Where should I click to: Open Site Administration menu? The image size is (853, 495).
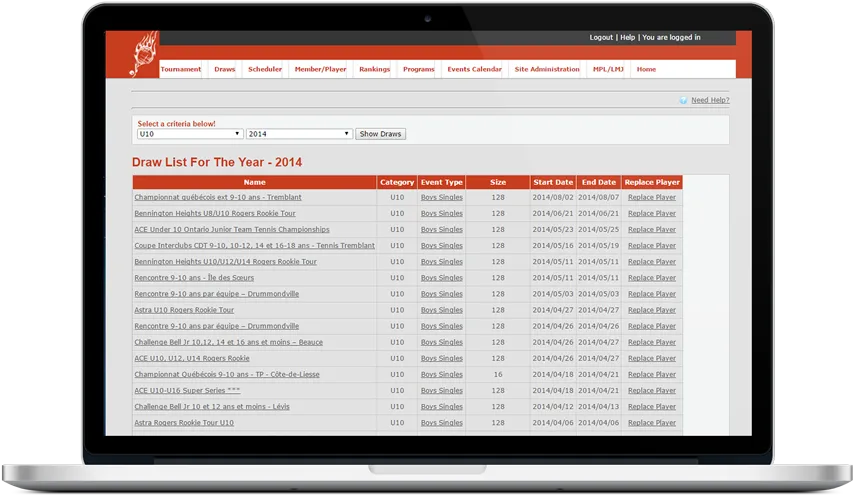click(547, 69)
